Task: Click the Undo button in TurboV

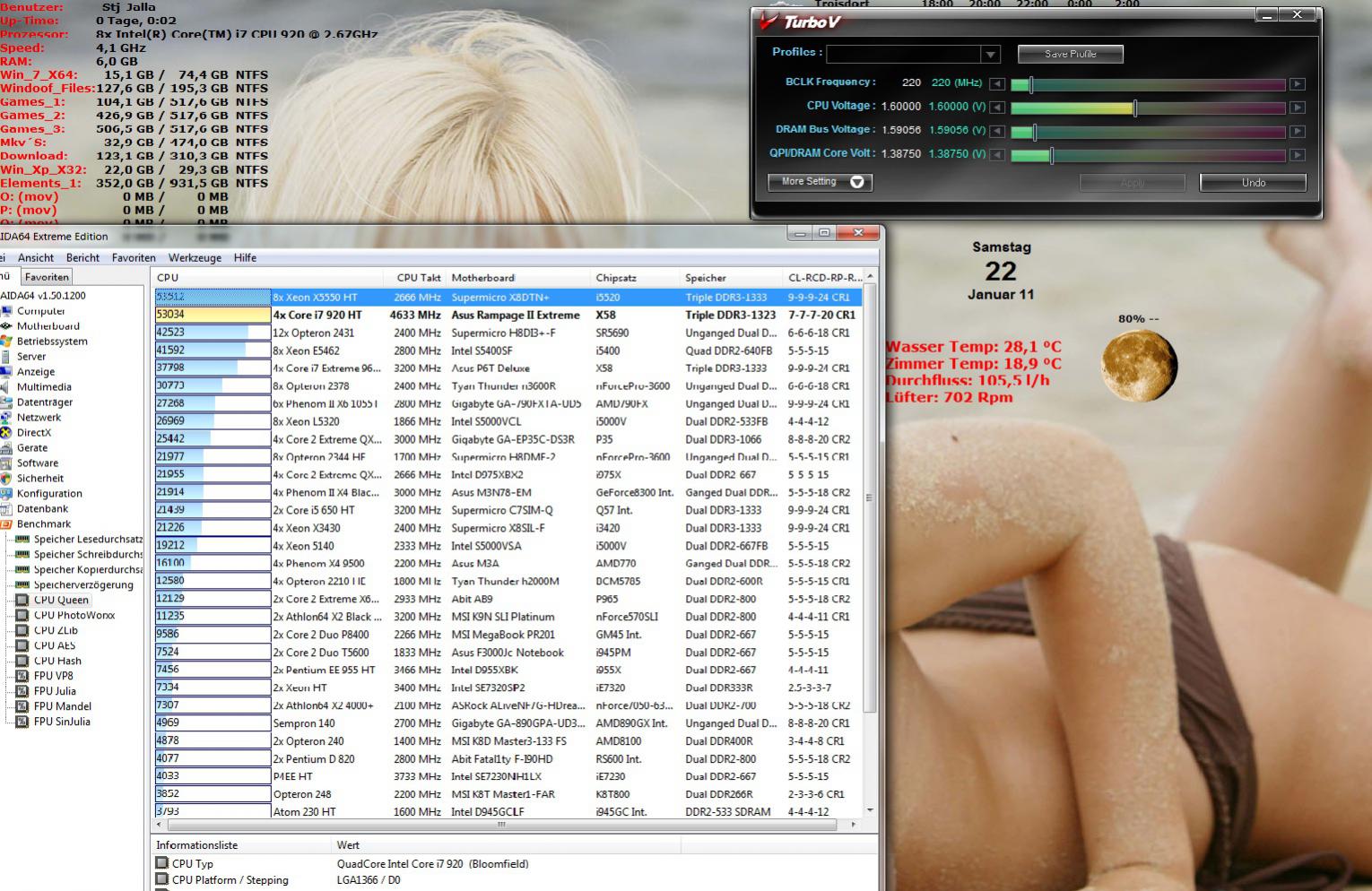Action: pyautogui.click(x=1253, y=182)
